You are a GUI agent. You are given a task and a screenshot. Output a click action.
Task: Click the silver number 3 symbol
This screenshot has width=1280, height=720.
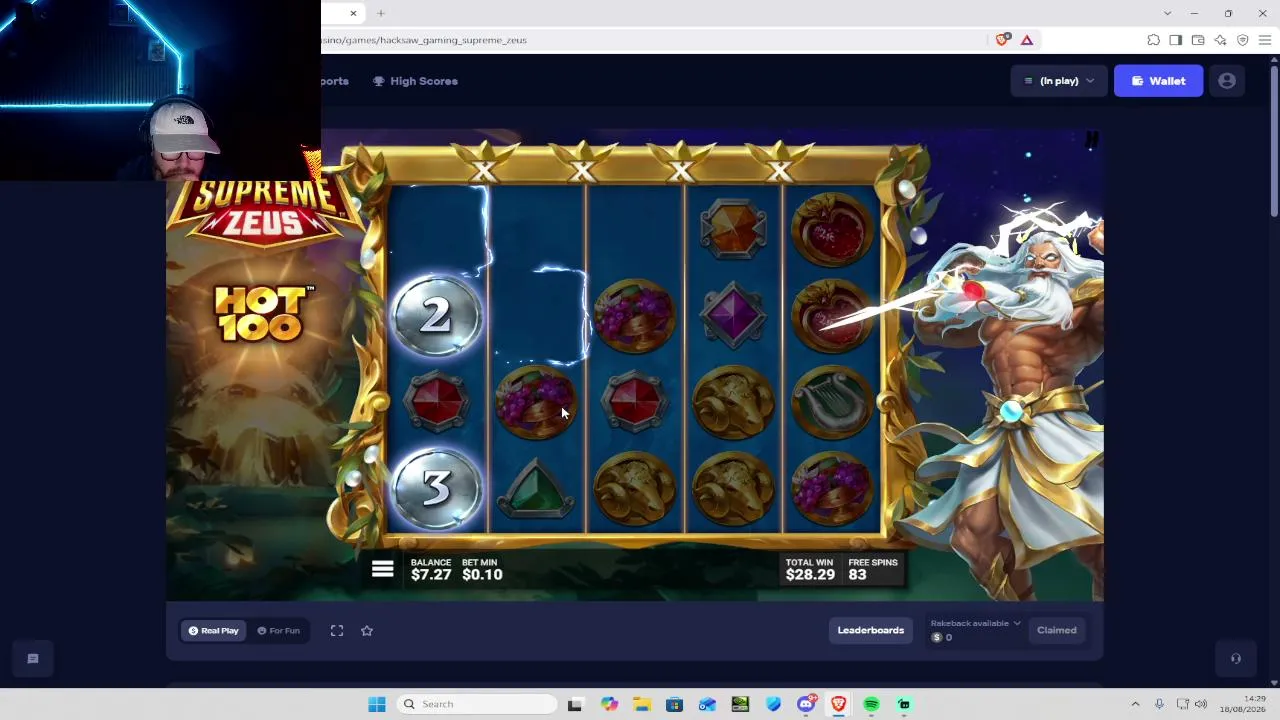[436, 488]
